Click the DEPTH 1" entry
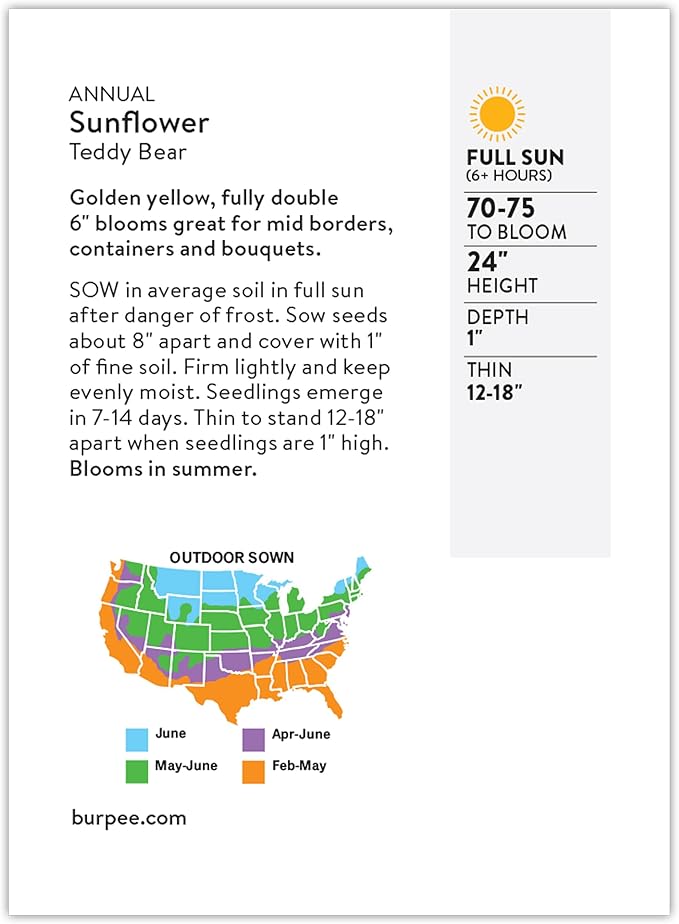 (x=497, y=328)
